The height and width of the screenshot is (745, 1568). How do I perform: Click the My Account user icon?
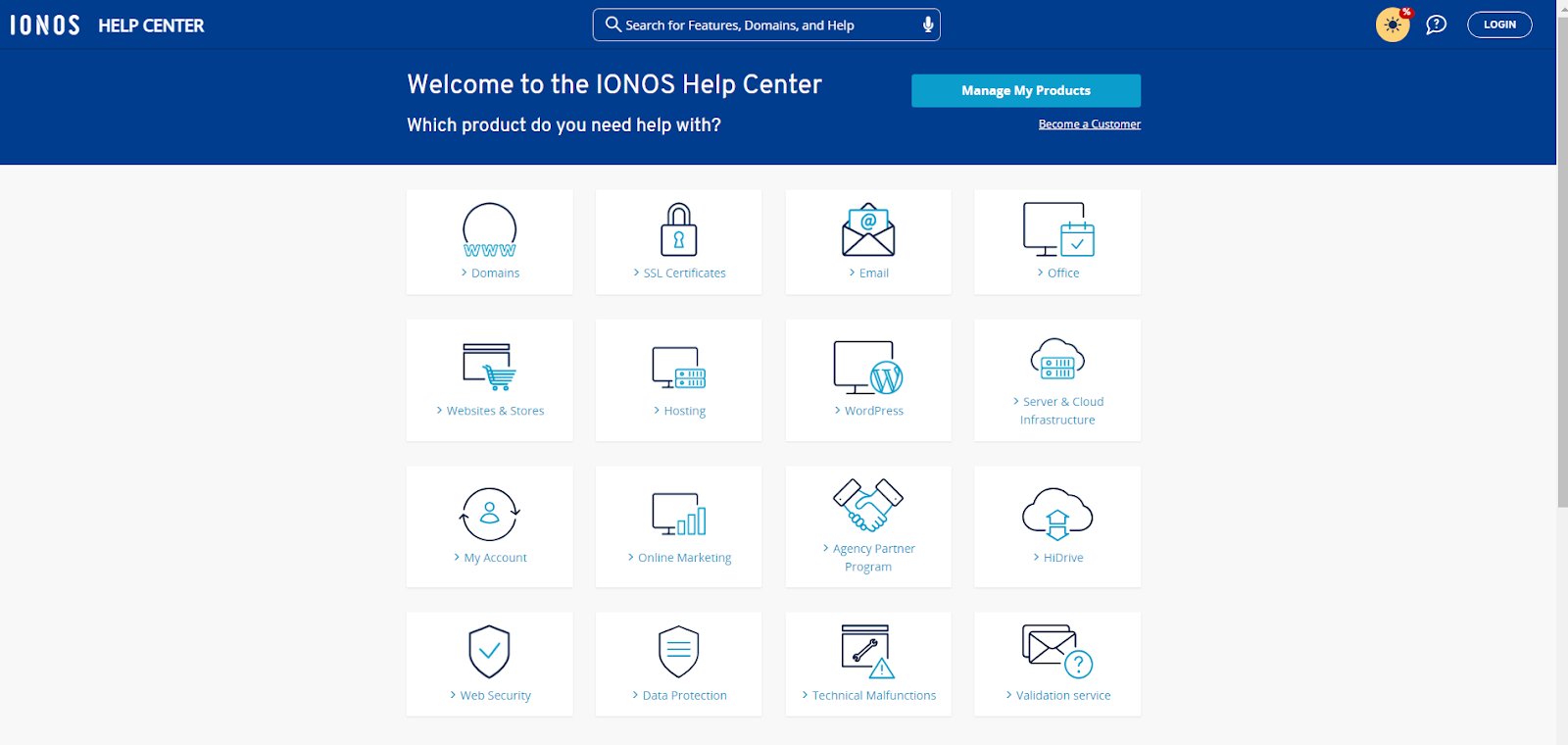[x=490, y=514]
